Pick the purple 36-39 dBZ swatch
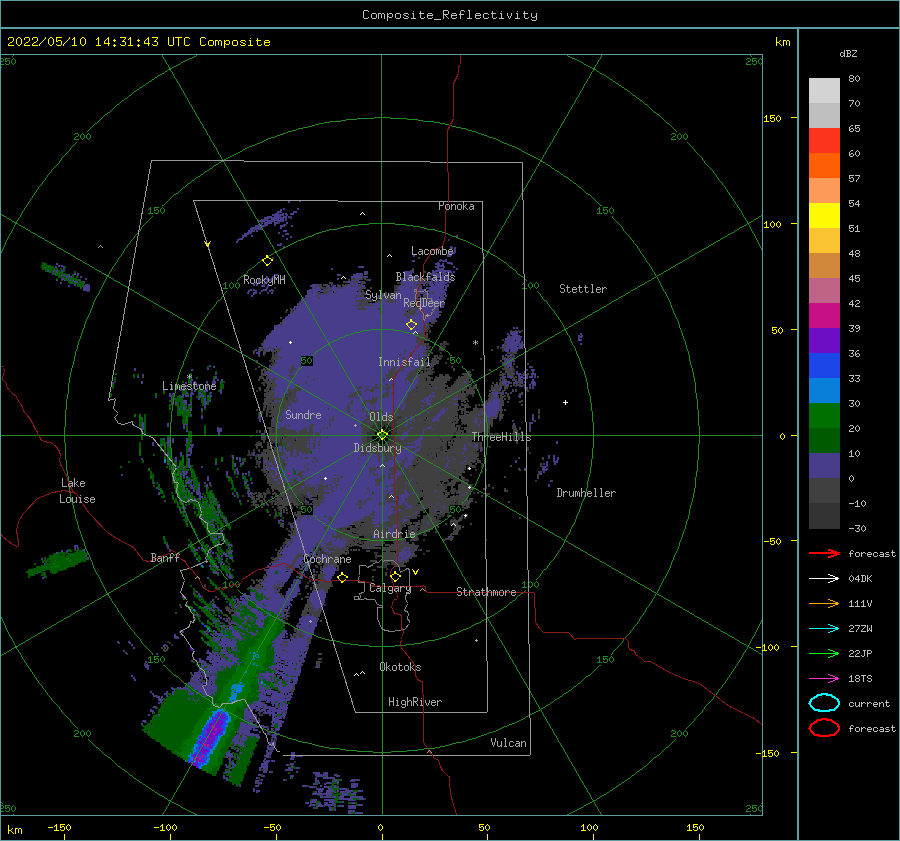 pyautogui.click(x=824, y=340)
